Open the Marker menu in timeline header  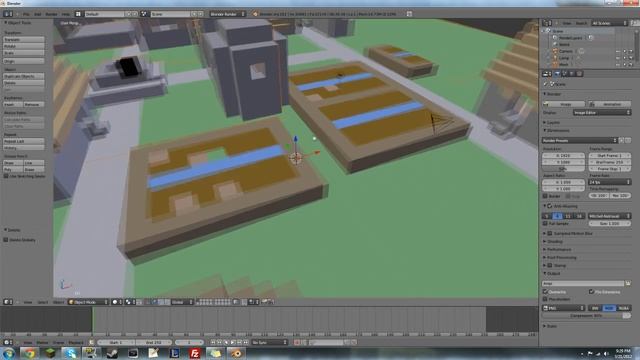click(x=42, y=342)
